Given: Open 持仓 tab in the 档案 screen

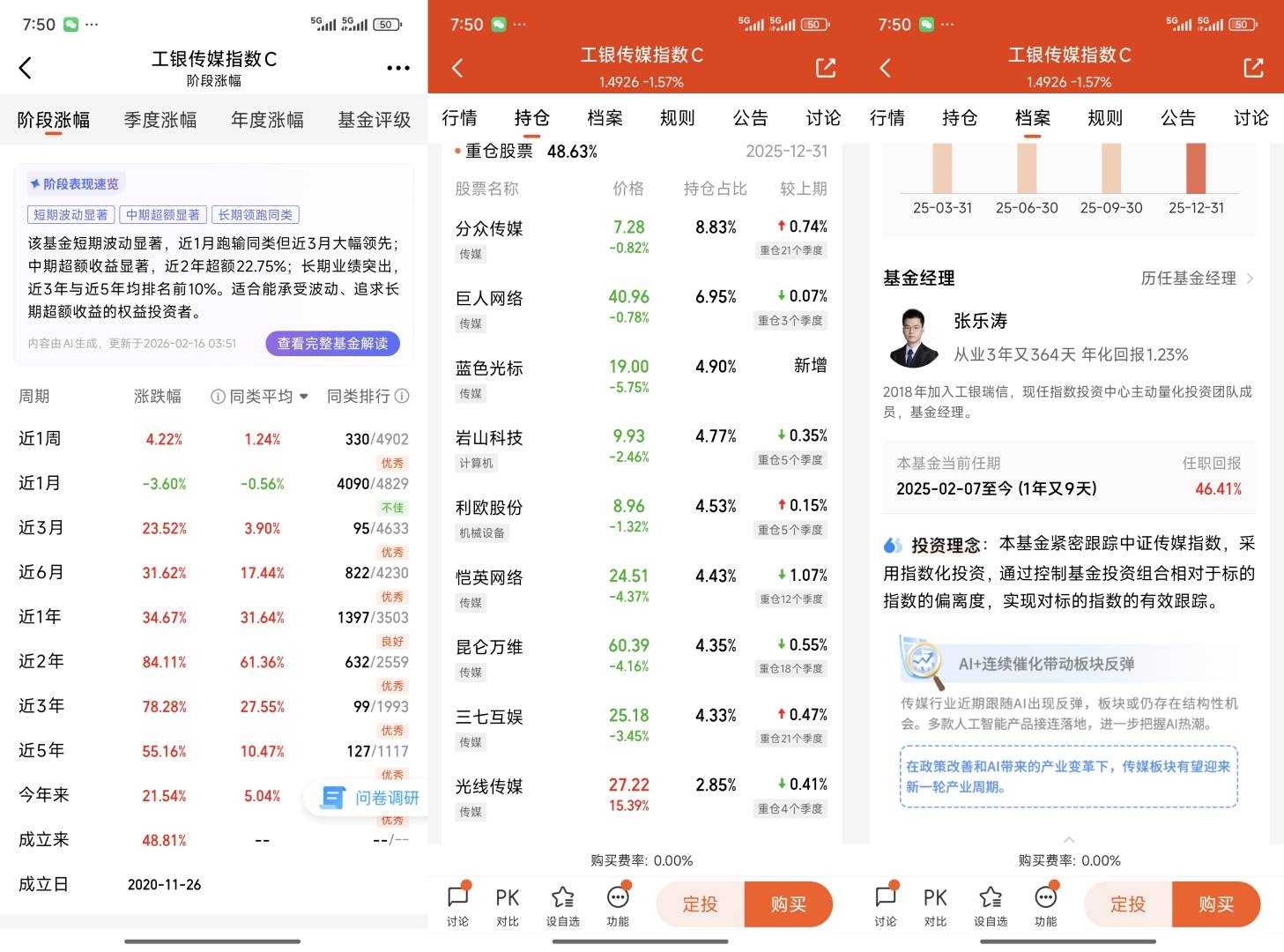Looking at the screenshot, I should pos(960,118).
